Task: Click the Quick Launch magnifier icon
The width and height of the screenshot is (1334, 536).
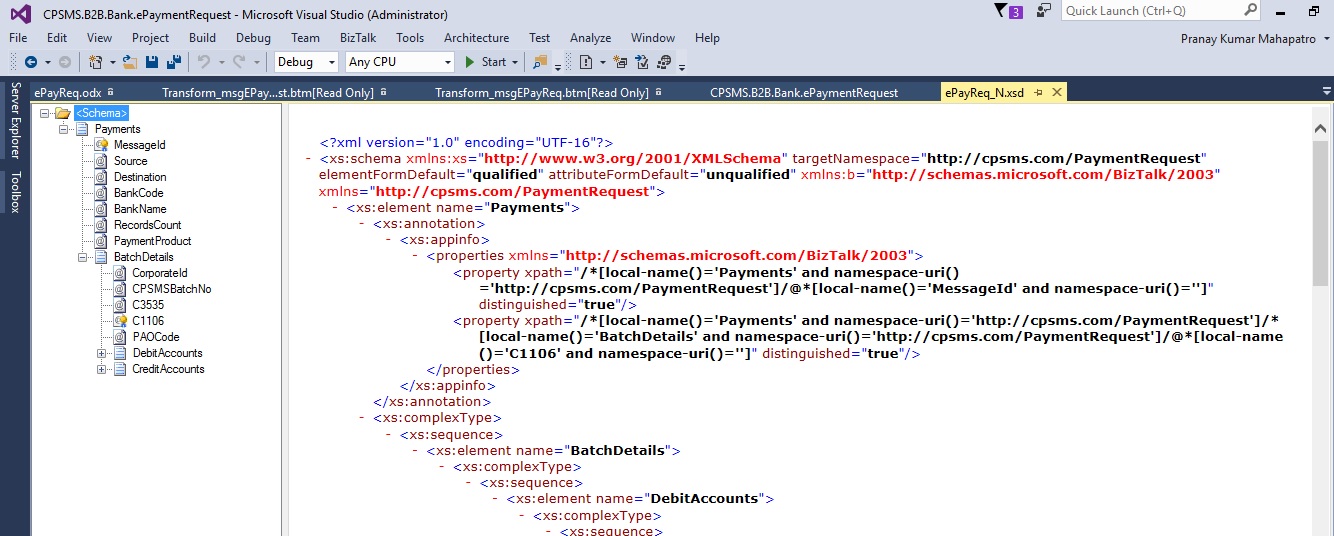Action: point(1250,11)
